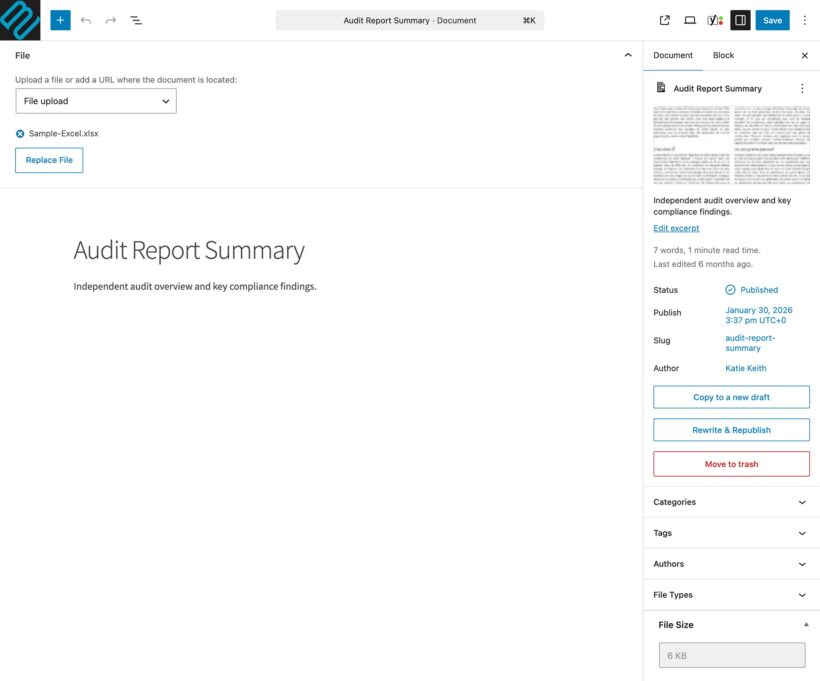
Task: Open the document overview list
Action: 136,20
